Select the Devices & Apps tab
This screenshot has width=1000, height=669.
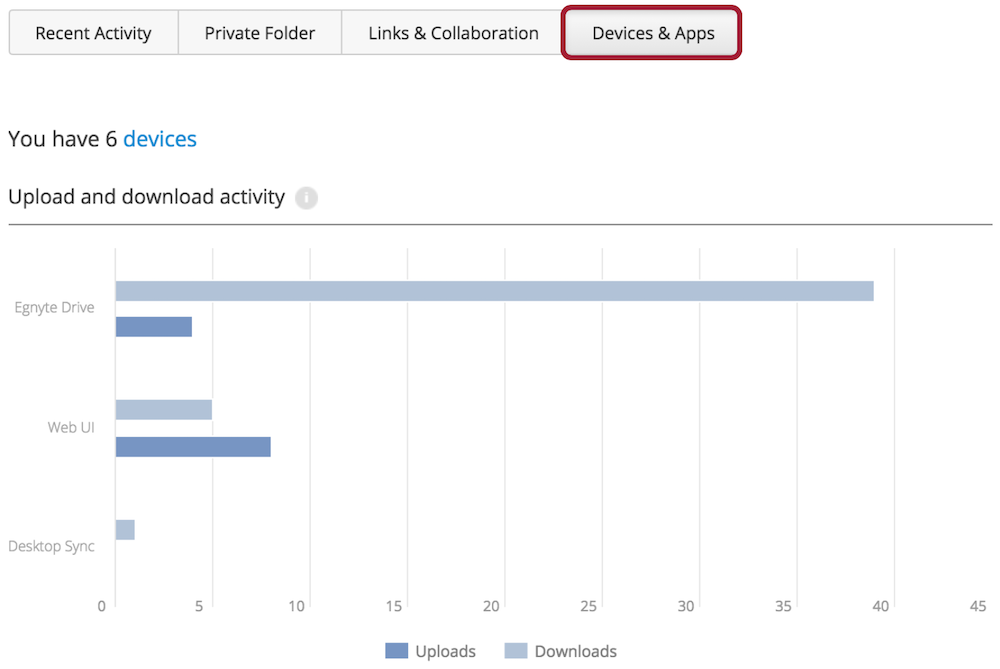point(652,33)
